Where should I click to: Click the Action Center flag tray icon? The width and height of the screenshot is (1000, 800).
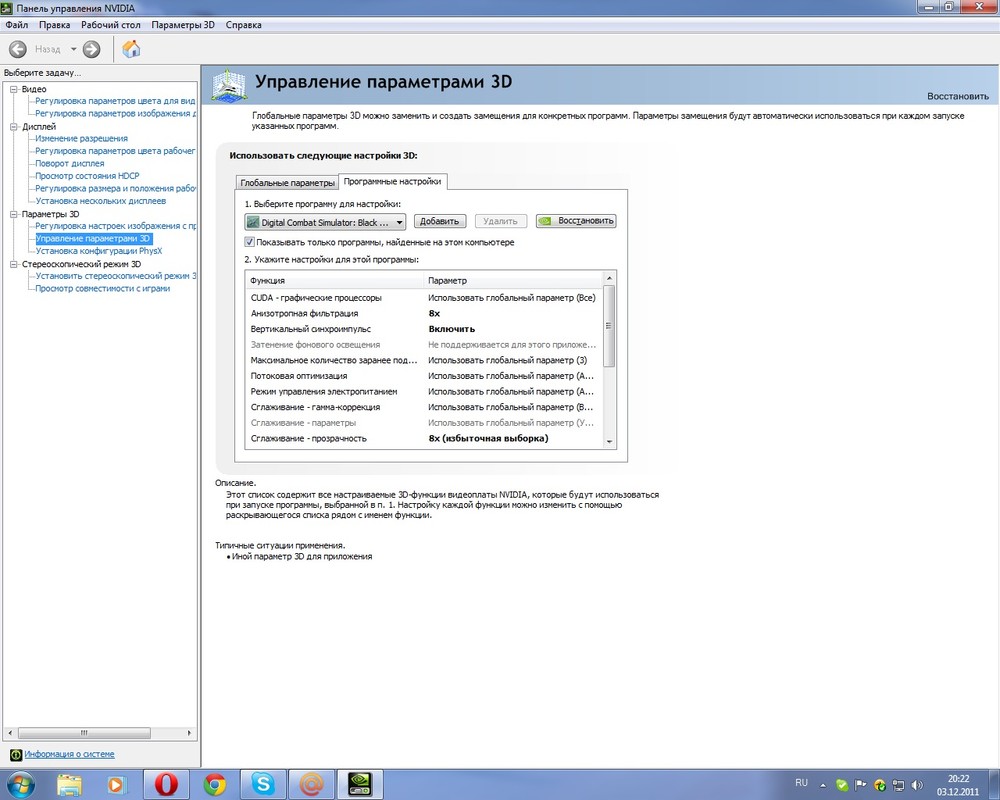pos(860,785)
